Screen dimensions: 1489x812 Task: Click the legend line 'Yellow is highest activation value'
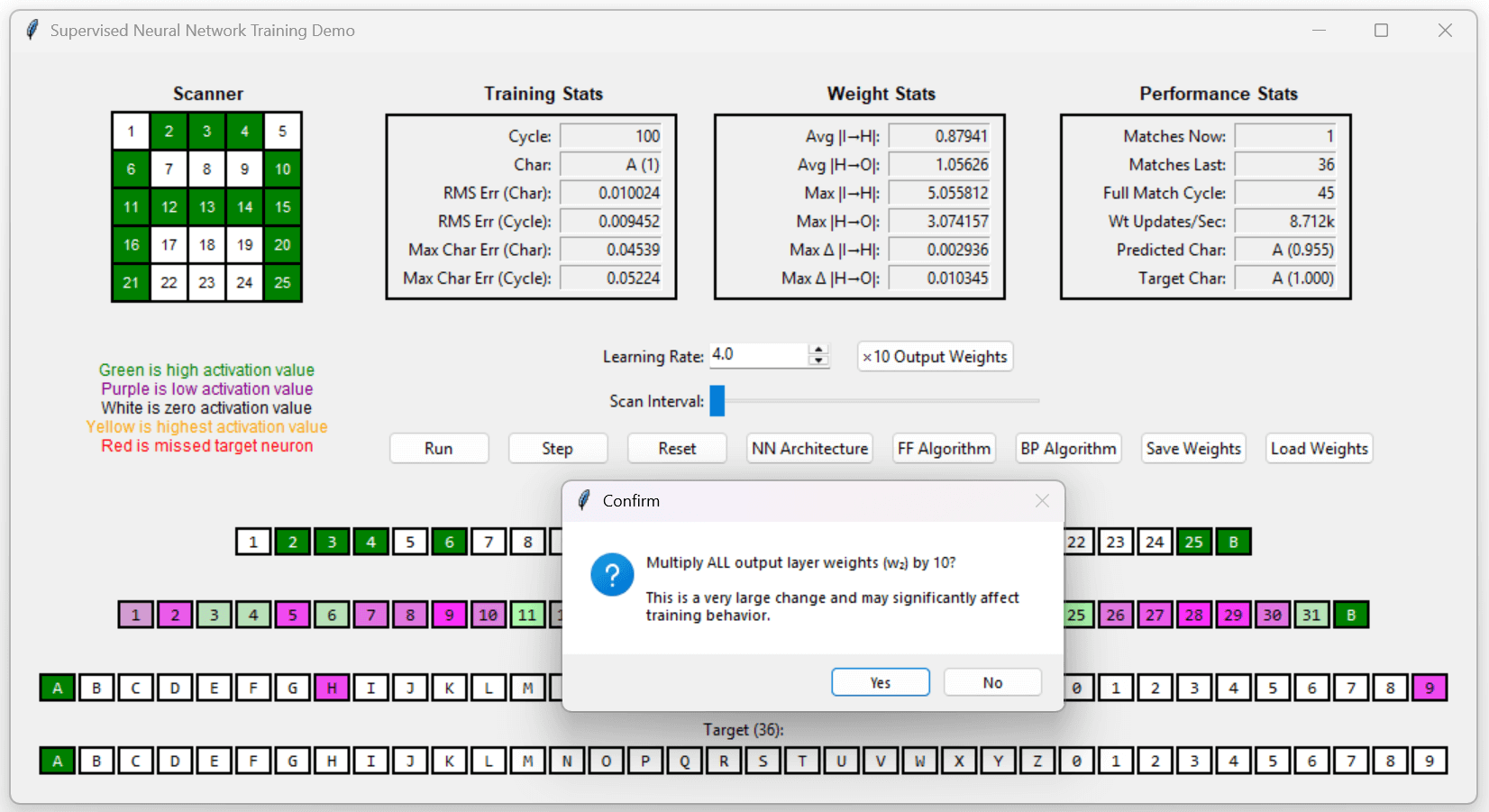pyautogui.click(x=207, y=427)
